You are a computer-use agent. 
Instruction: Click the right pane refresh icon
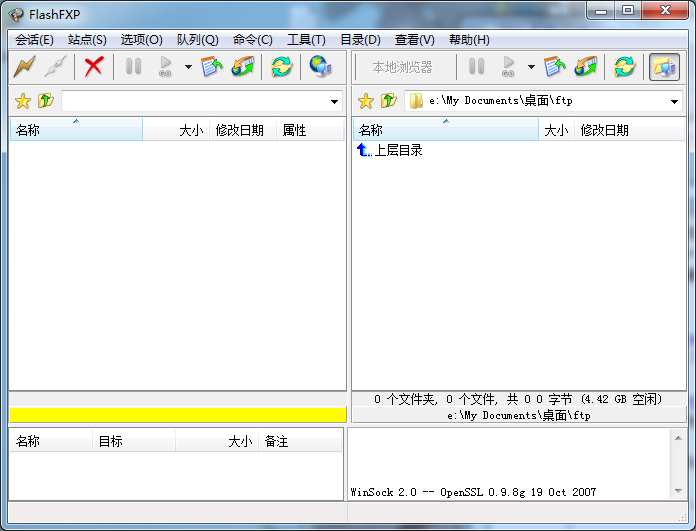624,67
